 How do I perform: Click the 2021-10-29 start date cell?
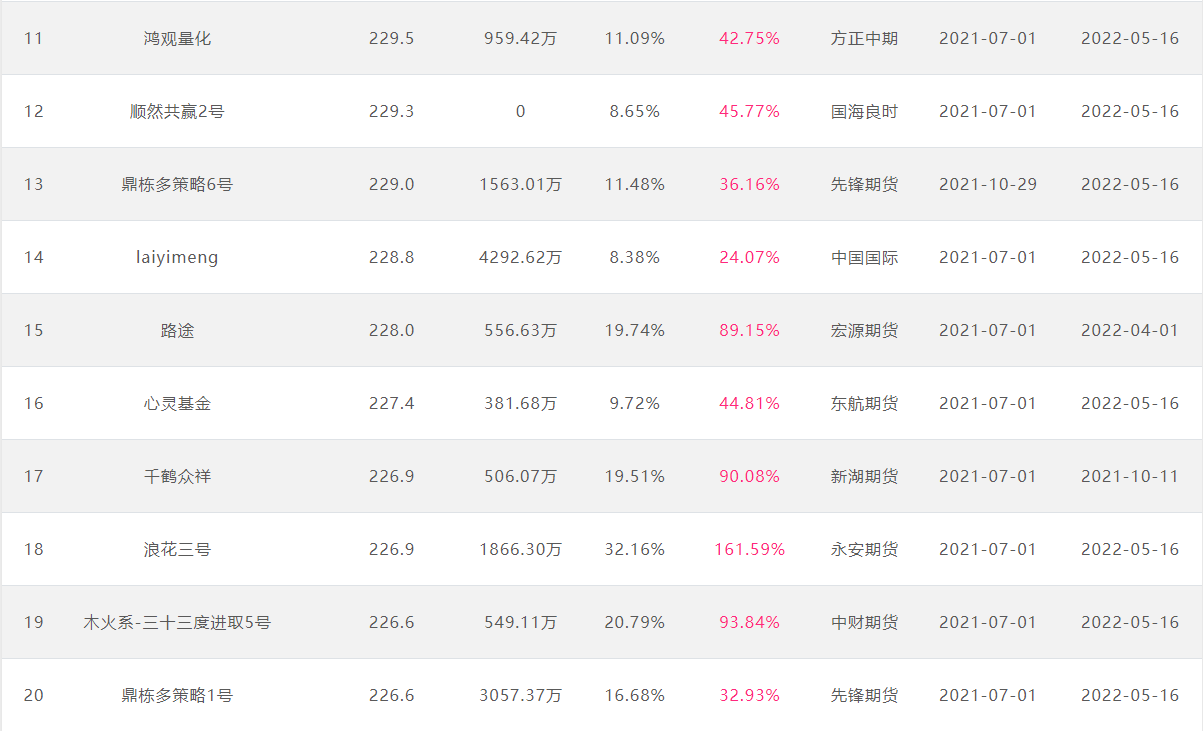click(x=988, y=185)
